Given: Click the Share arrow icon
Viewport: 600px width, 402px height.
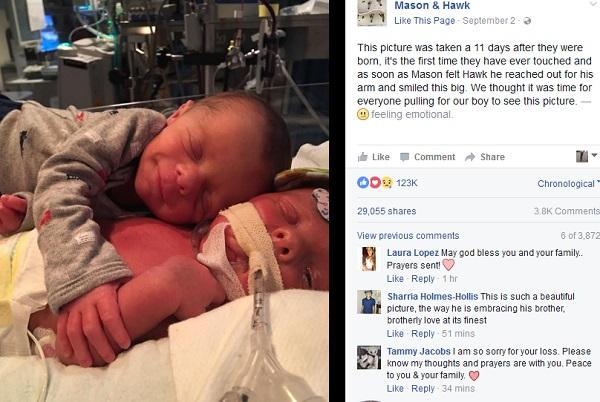Looking at the screenshot, I should (x=470, y=157).
